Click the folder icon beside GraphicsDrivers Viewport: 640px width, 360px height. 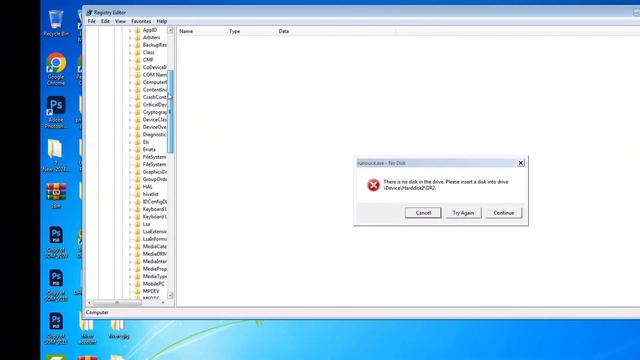[138, 172]
